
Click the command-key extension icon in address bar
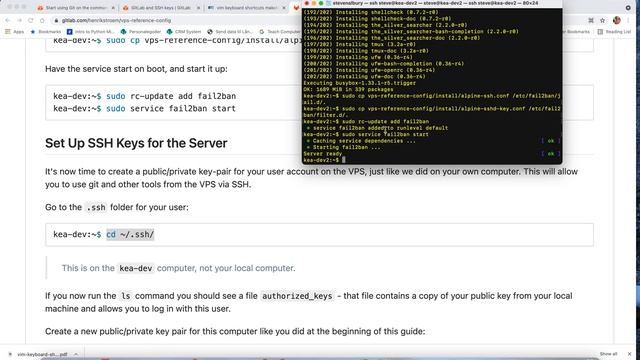pos(591,20)
